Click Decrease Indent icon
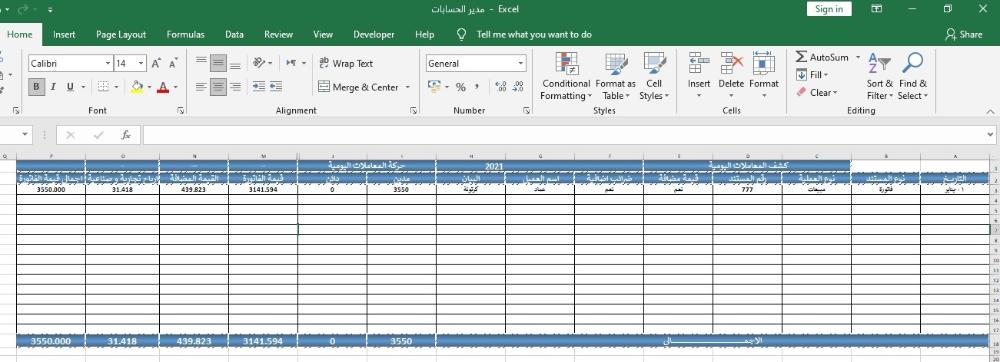Screen dimensions: 1000x362 [x=259, y=87]
